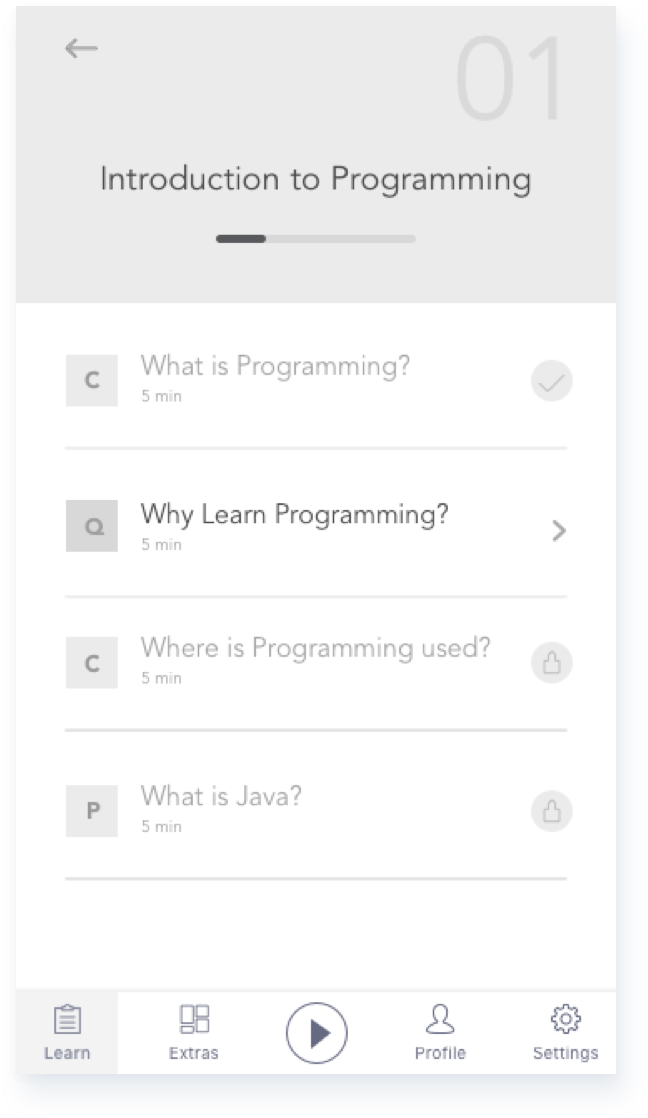Click the course progress bar

(x=316, y=239)
